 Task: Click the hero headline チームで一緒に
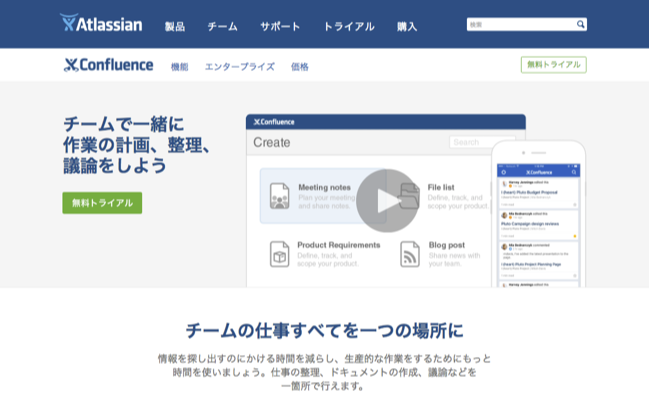(123, 124)
